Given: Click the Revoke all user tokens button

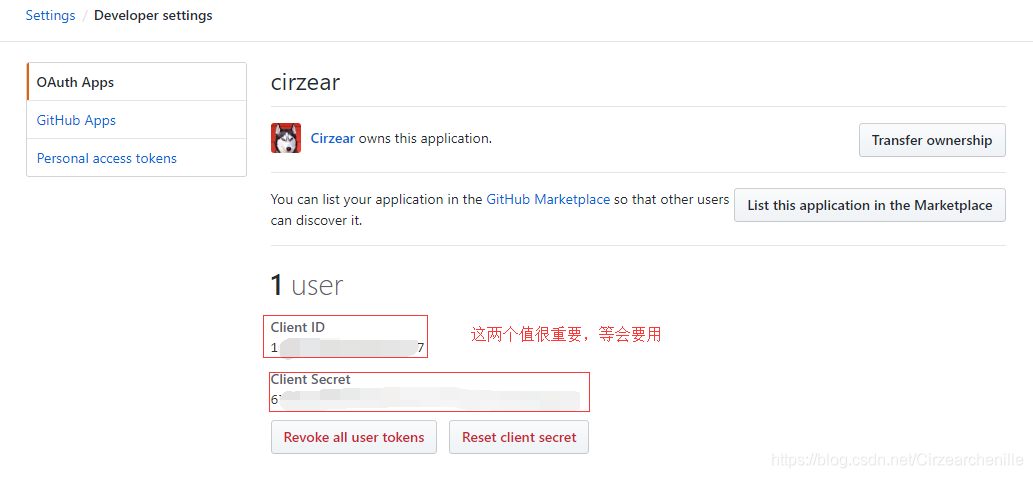Looking at the screenshot, I should [354, 437].
